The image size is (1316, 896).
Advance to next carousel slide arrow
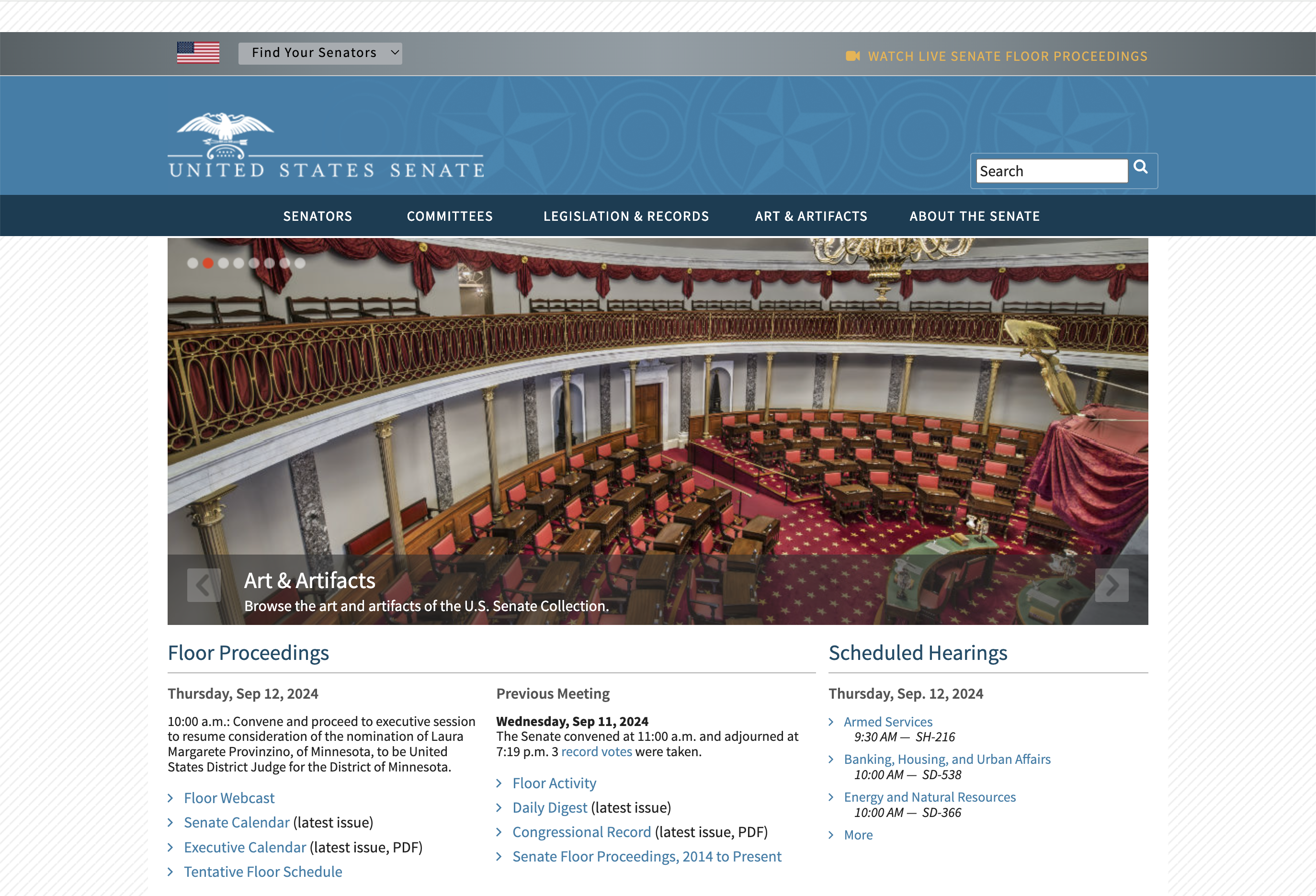point(1111,585)
